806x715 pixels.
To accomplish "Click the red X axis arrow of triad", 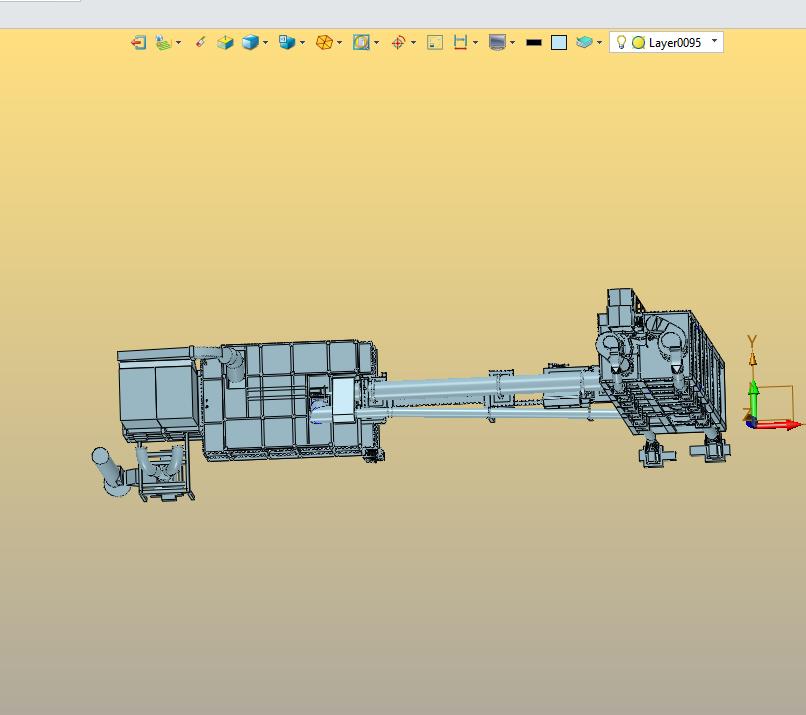I will [x=779, y=425].
